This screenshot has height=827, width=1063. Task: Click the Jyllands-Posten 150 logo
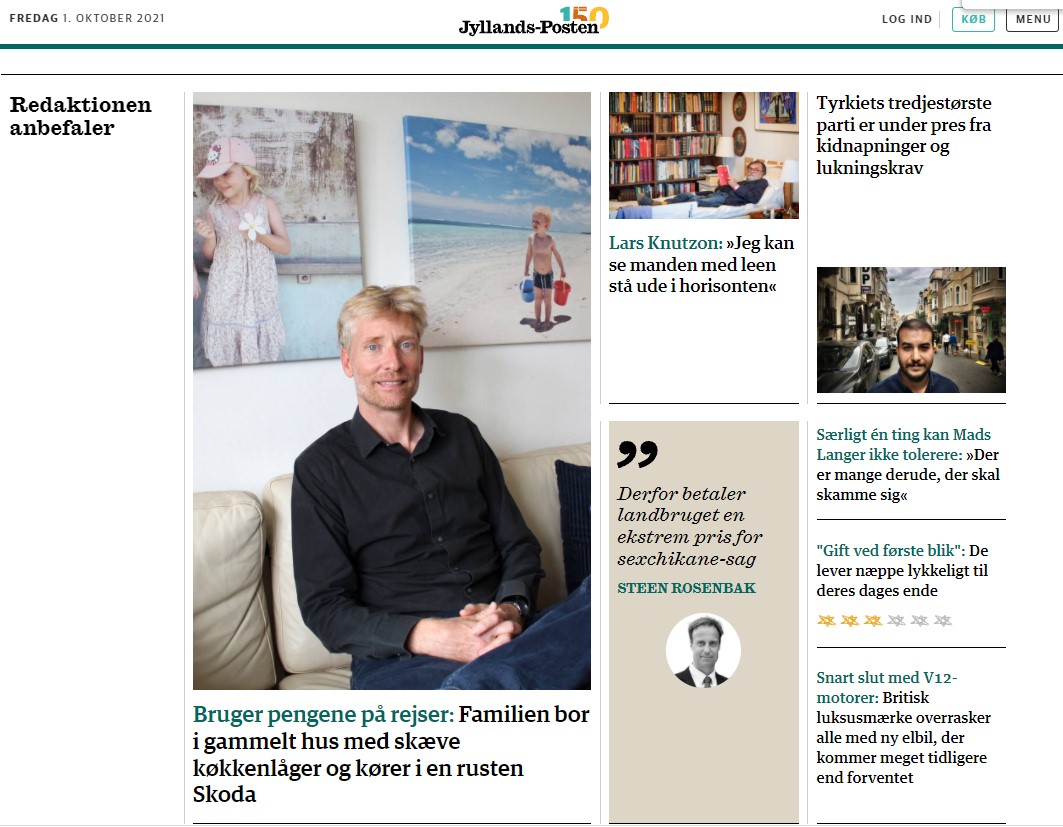(x=534, y=21)
